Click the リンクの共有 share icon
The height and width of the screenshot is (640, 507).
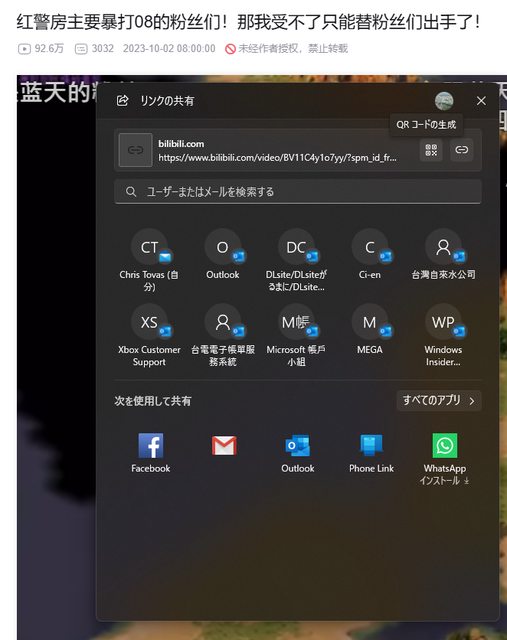122,100
